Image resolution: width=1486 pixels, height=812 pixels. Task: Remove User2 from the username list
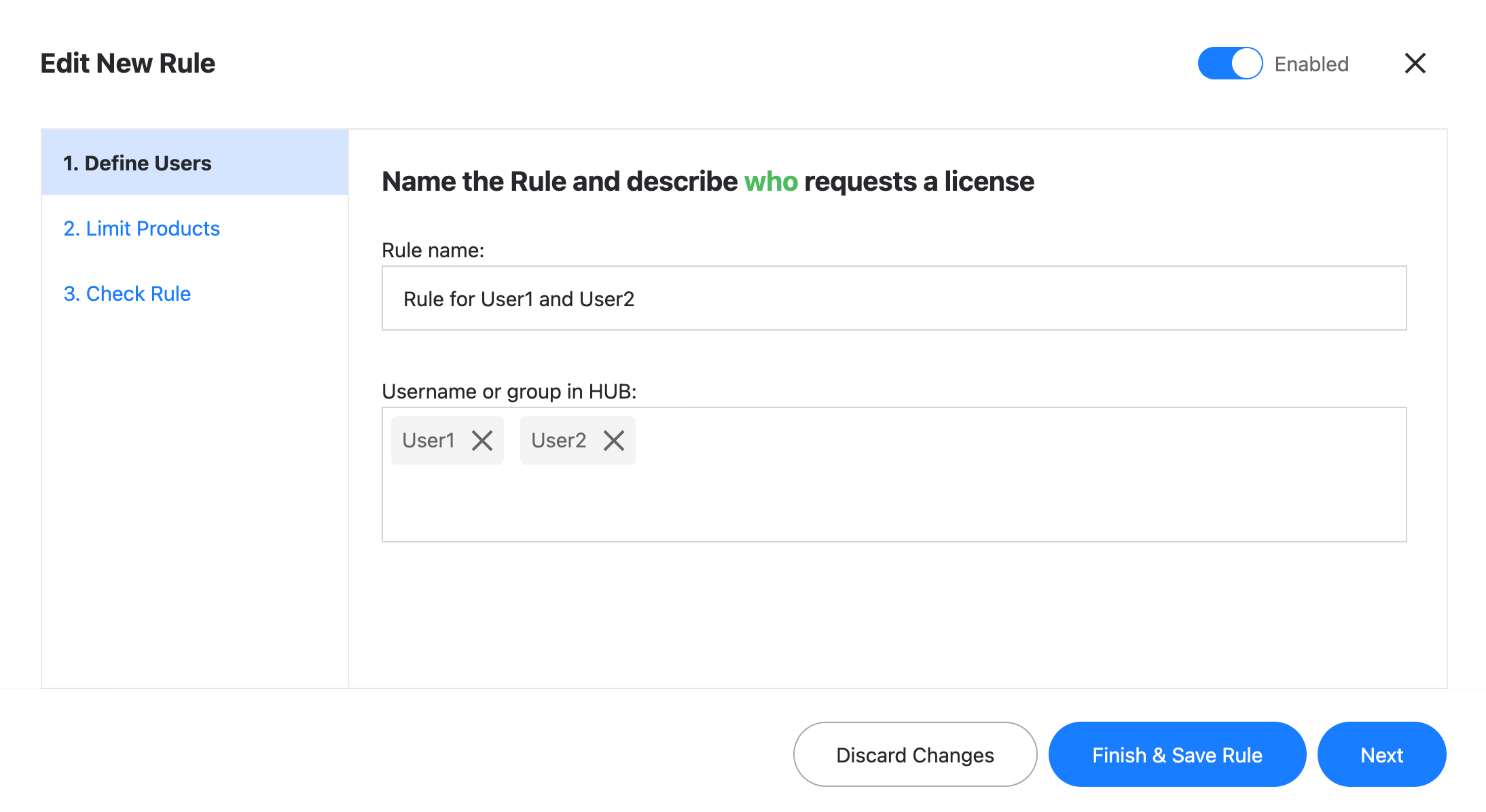[613, 441]
